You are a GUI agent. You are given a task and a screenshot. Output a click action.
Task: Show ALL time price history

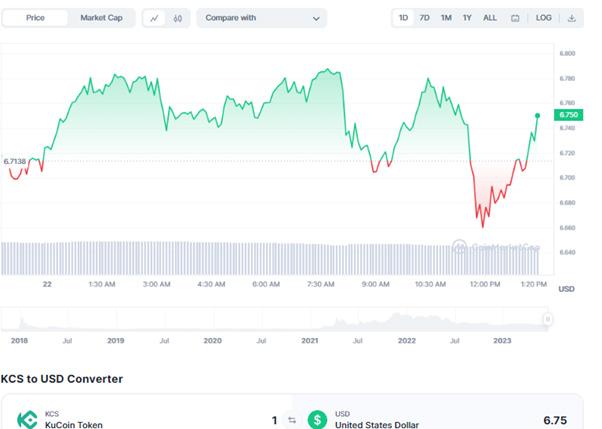click(489, 18)
